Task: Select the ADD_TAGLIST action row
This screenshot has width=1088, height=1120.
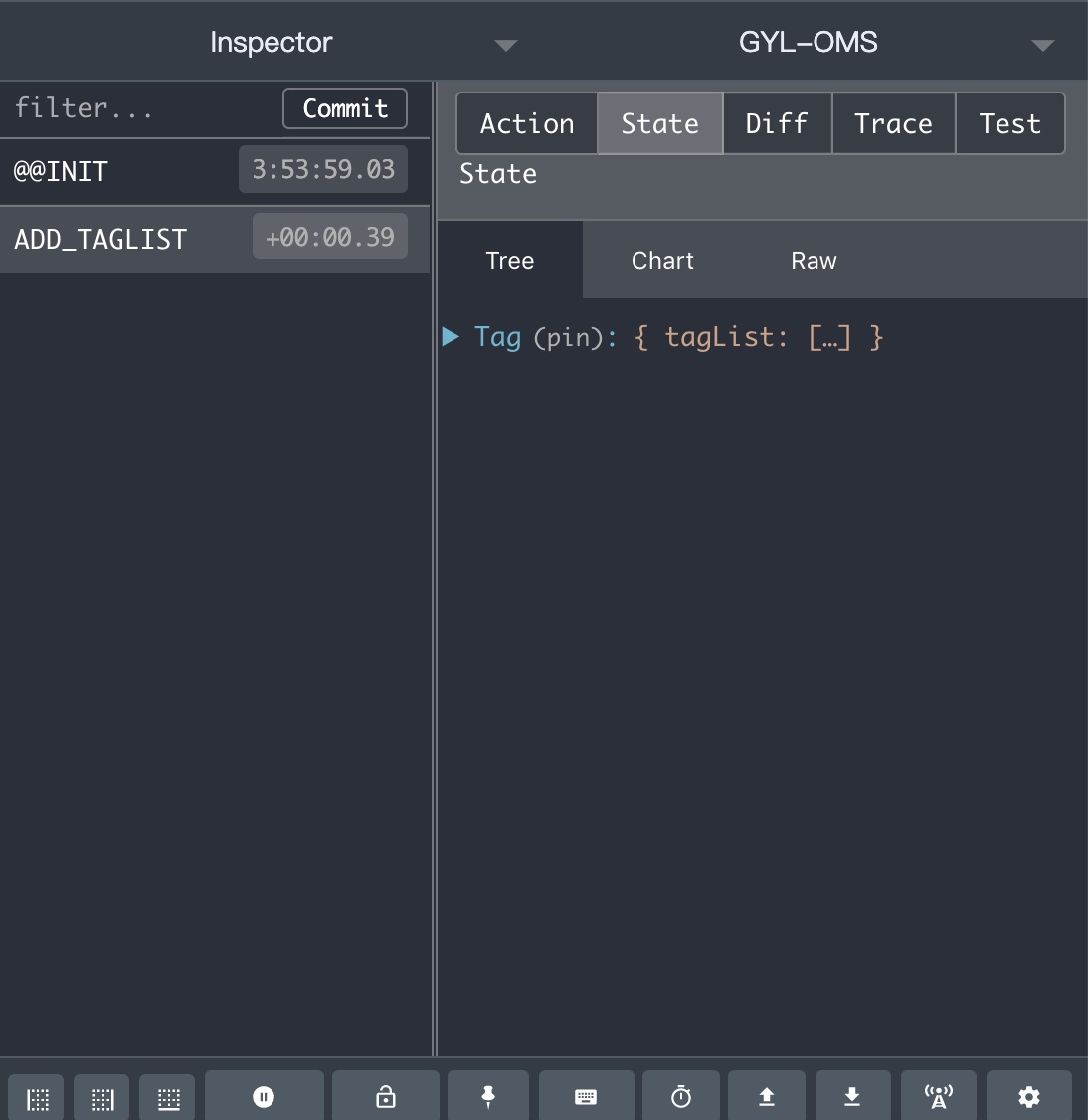Action: pos(214,239)
